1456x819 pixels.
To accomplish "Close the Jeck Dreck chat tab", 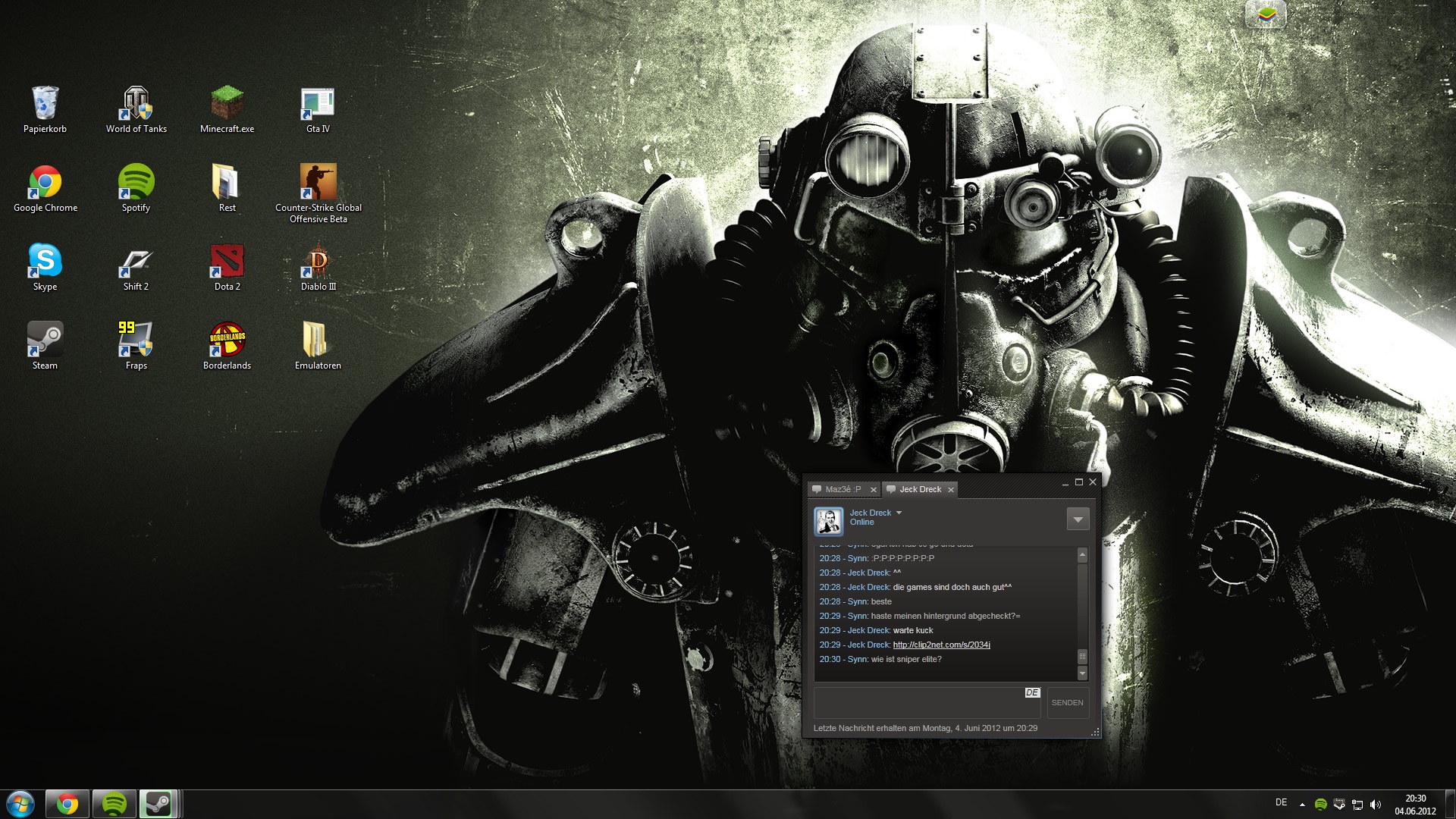I will (x=951, y=490).
